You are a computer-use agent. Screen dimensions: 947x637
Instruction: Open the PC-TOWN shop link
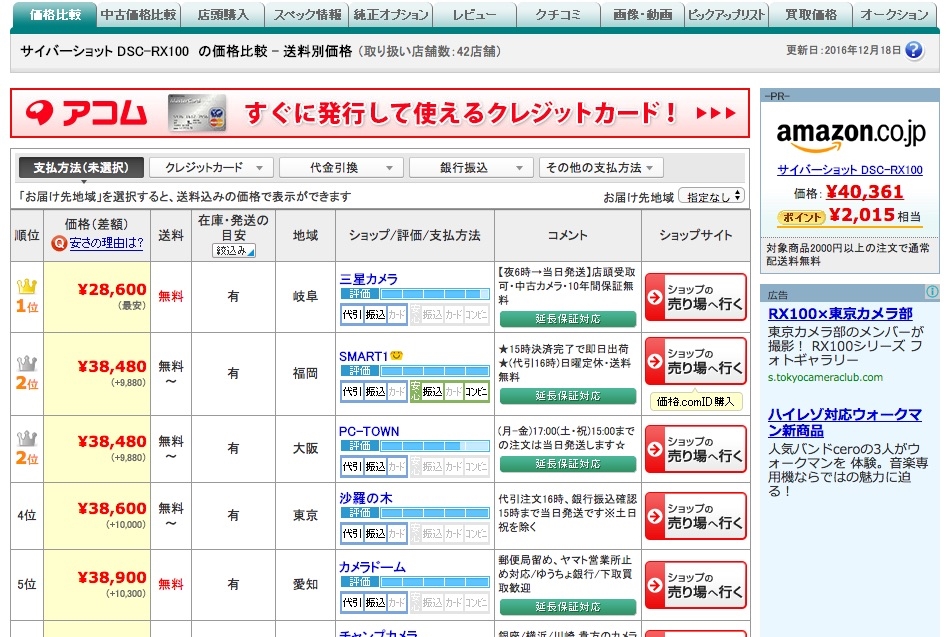point(369,431)
